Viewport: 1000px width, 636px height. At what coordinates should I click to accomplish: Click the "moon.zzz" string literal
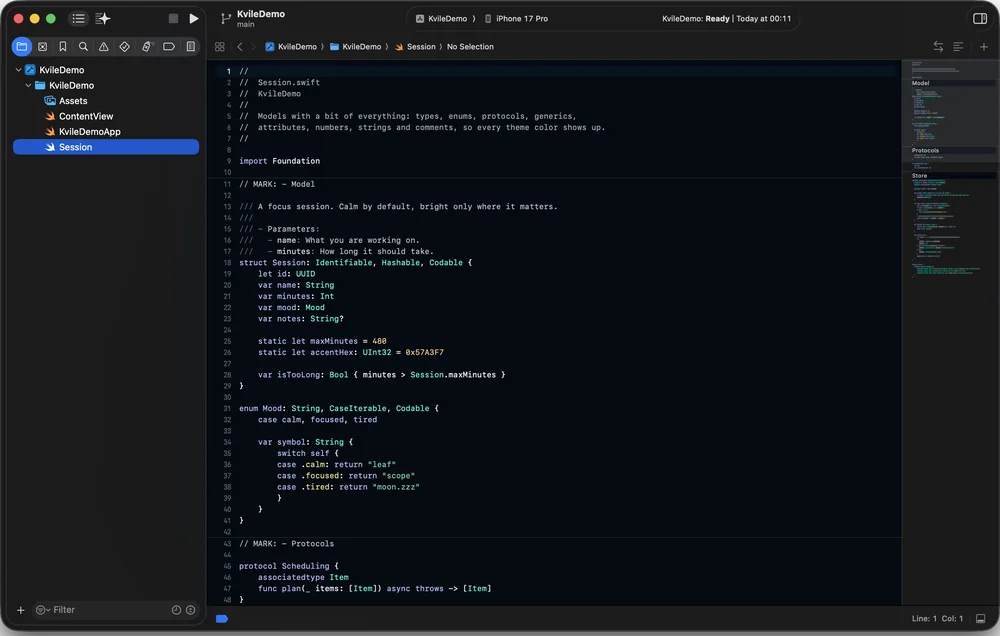(395, 487)
